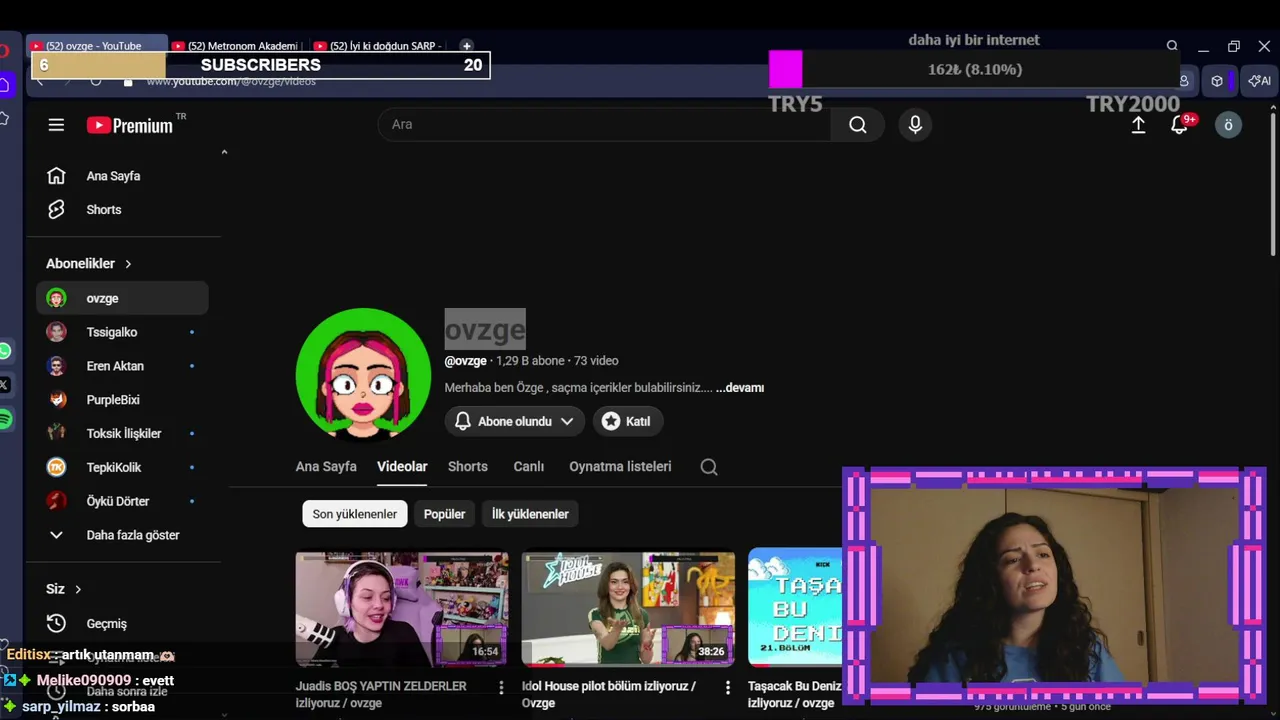The image size is (1280, 720).
Task: Activate voice search microphone
Action: 914,124
